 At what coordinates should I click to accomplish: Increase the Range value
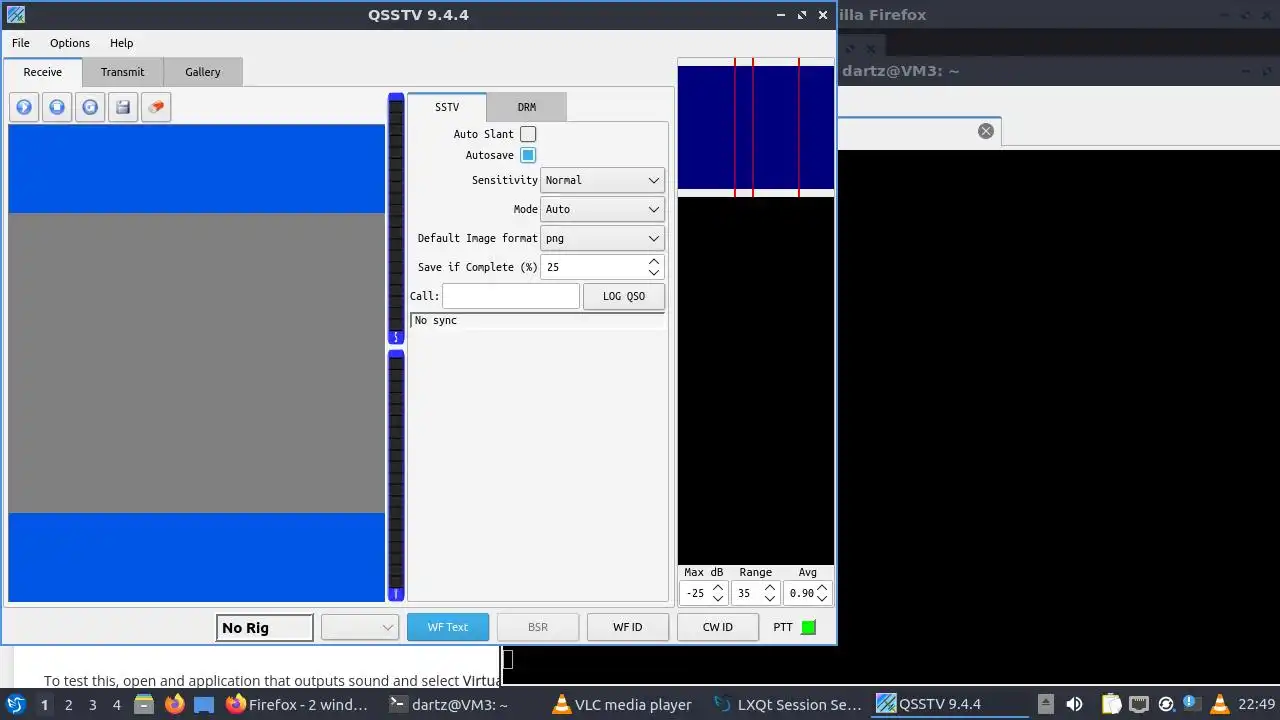770,587
